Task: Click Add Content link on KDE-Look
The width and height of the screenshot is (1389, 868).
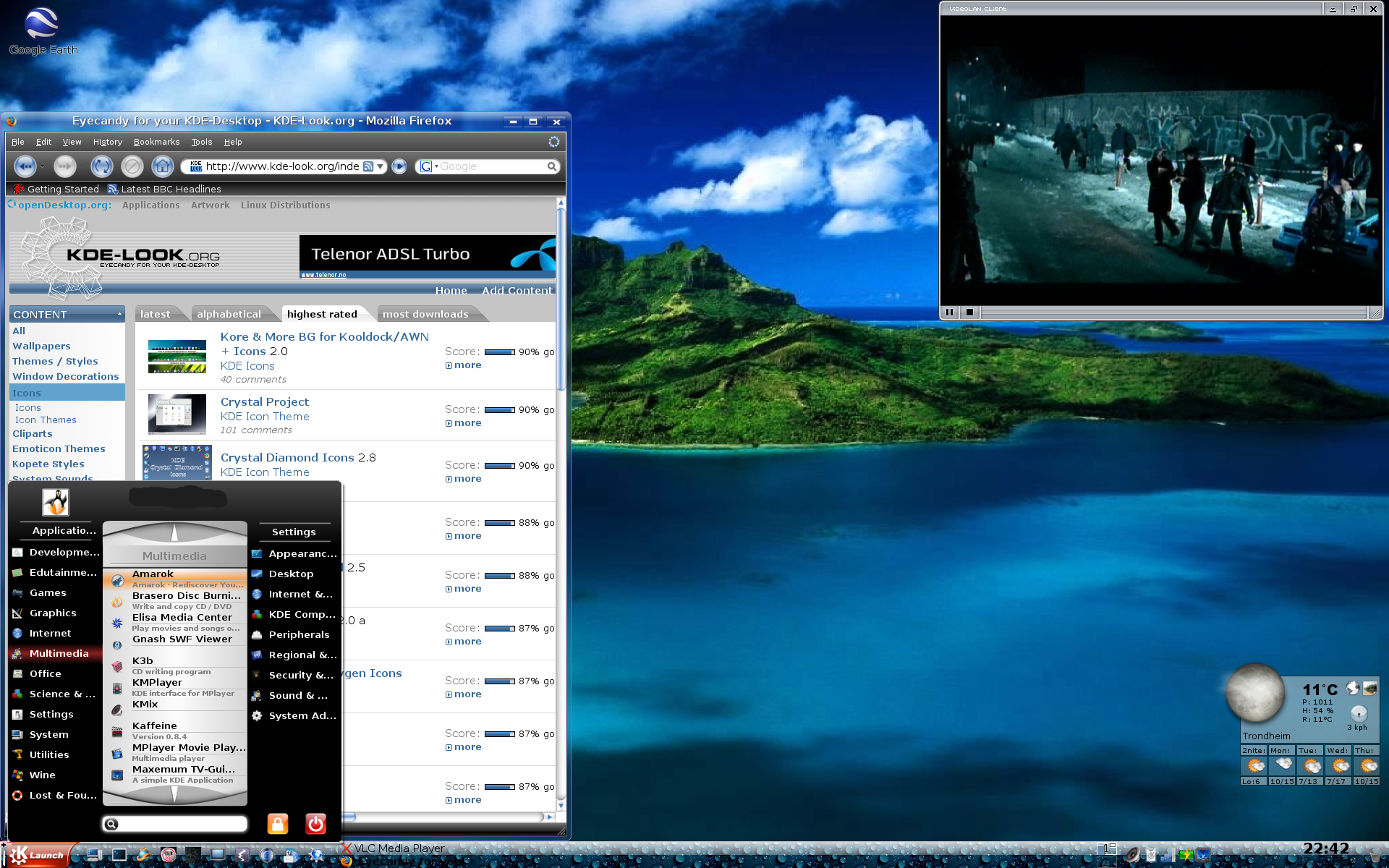Action: coord(517,290)
